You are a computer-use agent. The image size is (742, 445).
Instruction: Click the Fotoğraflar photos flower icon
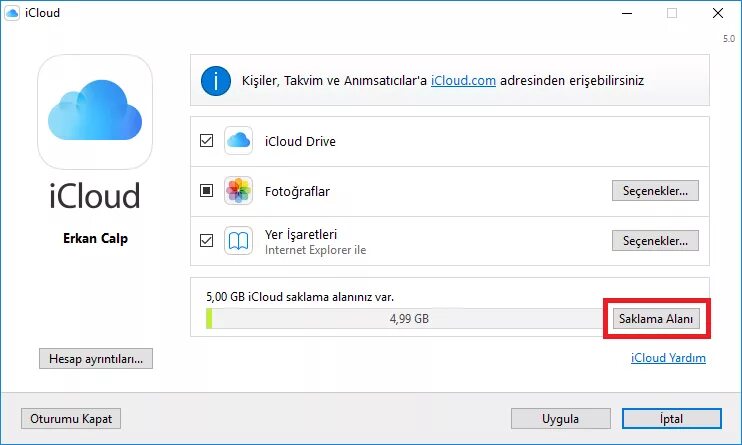pyautogui.click(x=238, y=191)
